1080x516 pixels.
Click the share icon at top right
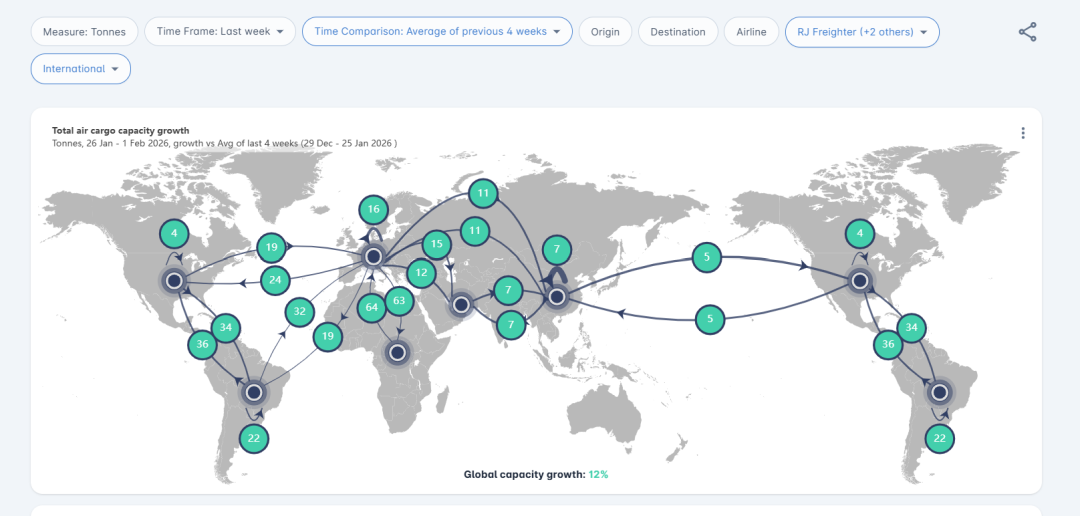coord(1027,32)
